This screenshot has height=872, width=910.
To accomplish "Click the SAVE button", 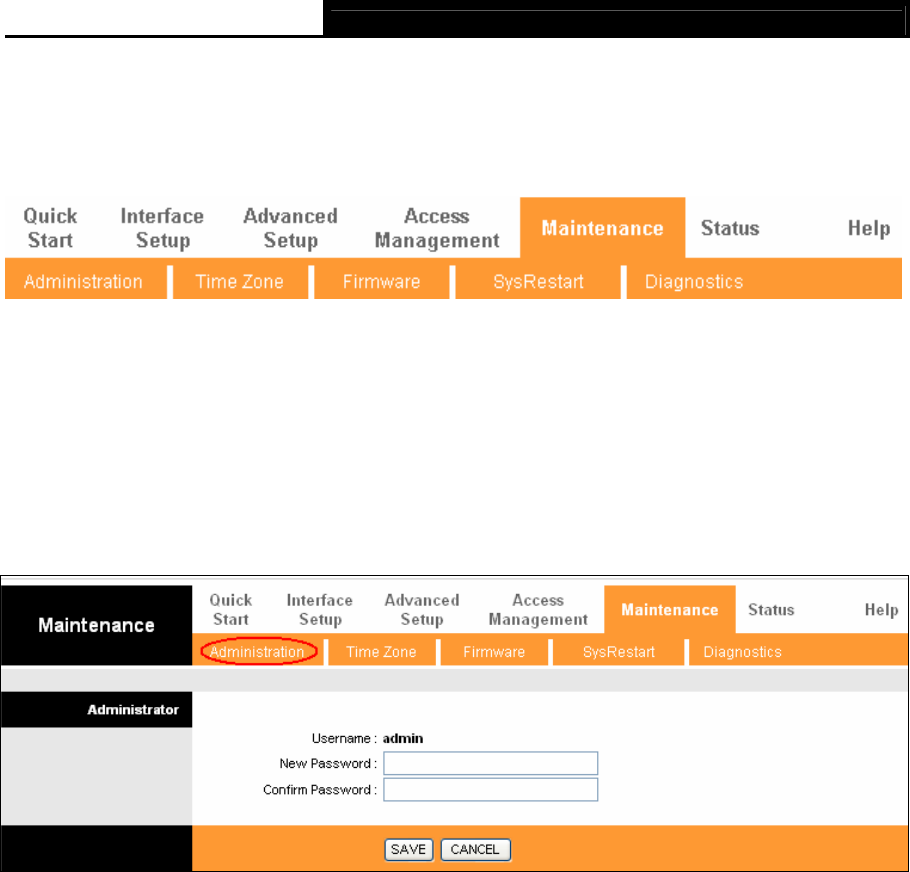I will [x=409, y=849].
